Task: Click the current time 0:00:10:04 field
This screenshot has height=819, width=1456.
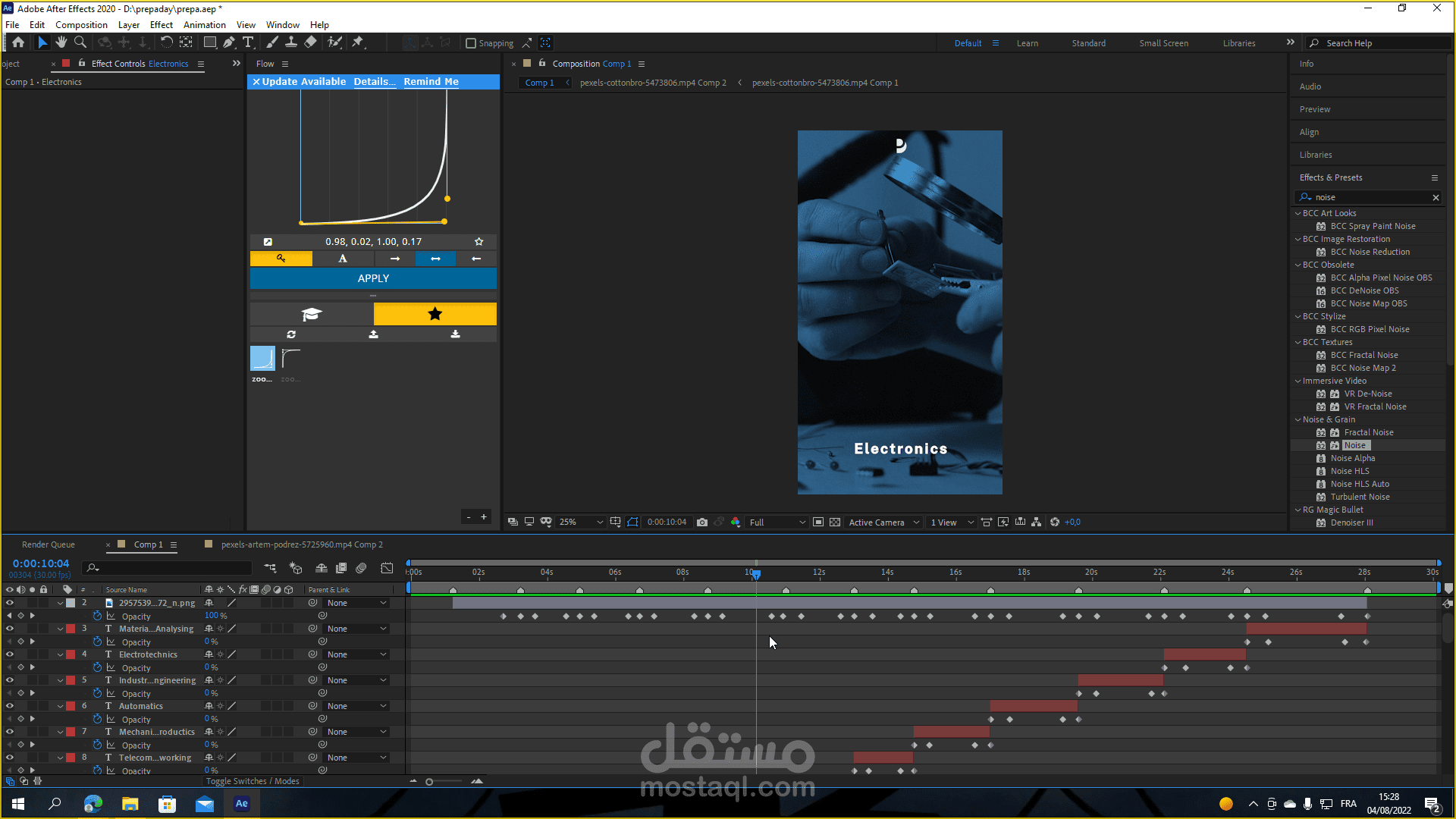Action: coord(41,563)
